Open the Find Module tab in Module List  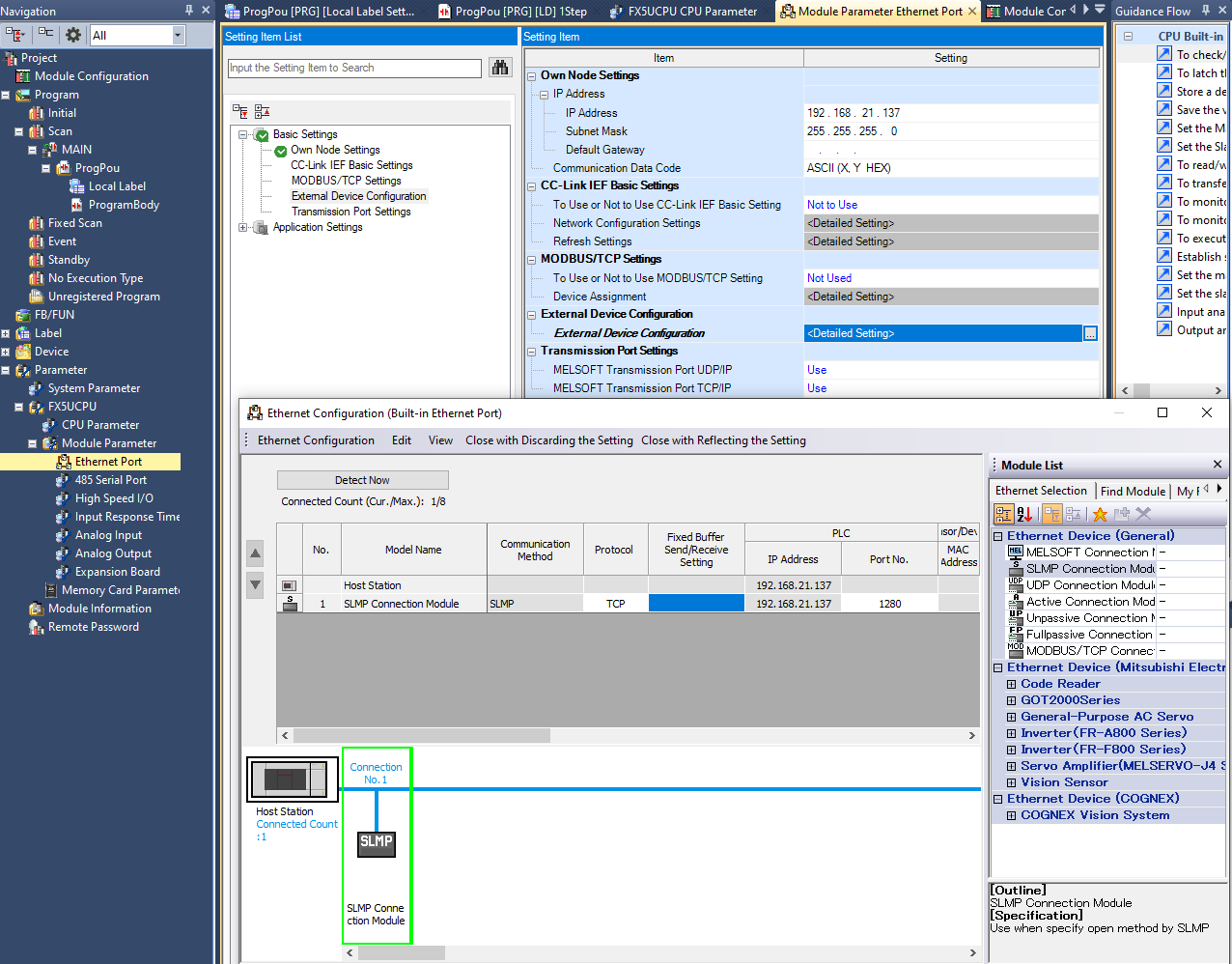click(x=1133, y=491)
